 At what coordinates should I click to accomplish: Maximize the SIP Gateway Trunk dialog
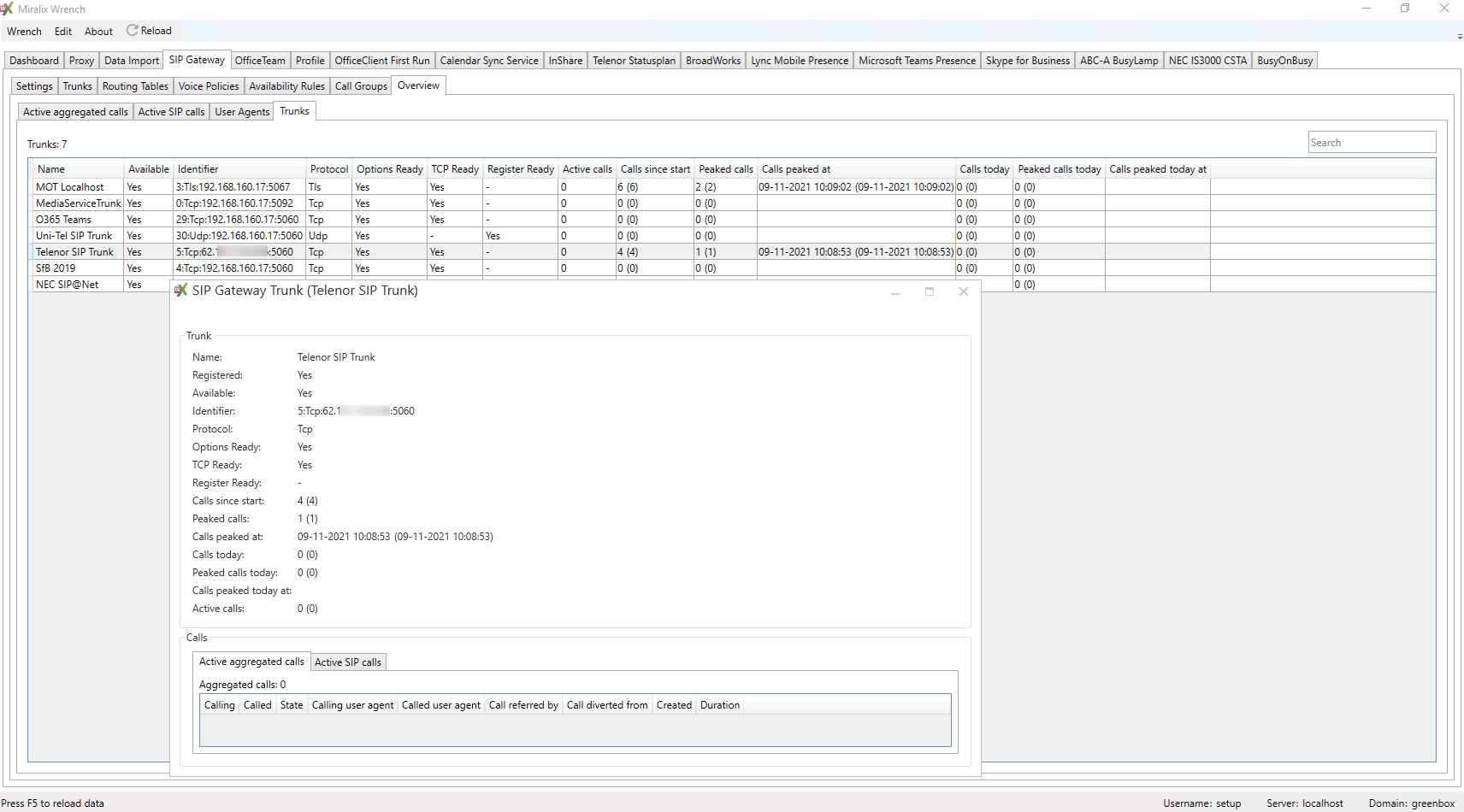coord(930,291)
